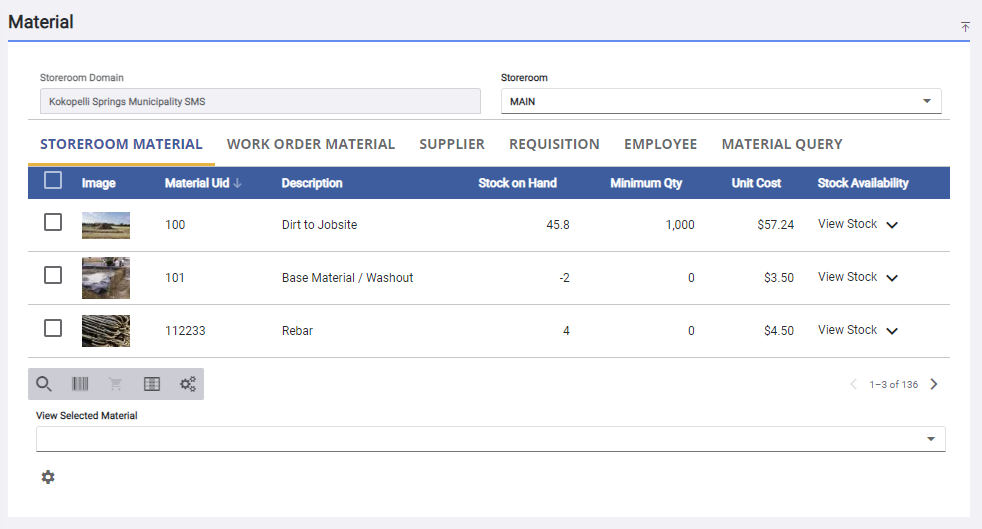
Task: Open the Requisition tab
Action: (554, 144)
